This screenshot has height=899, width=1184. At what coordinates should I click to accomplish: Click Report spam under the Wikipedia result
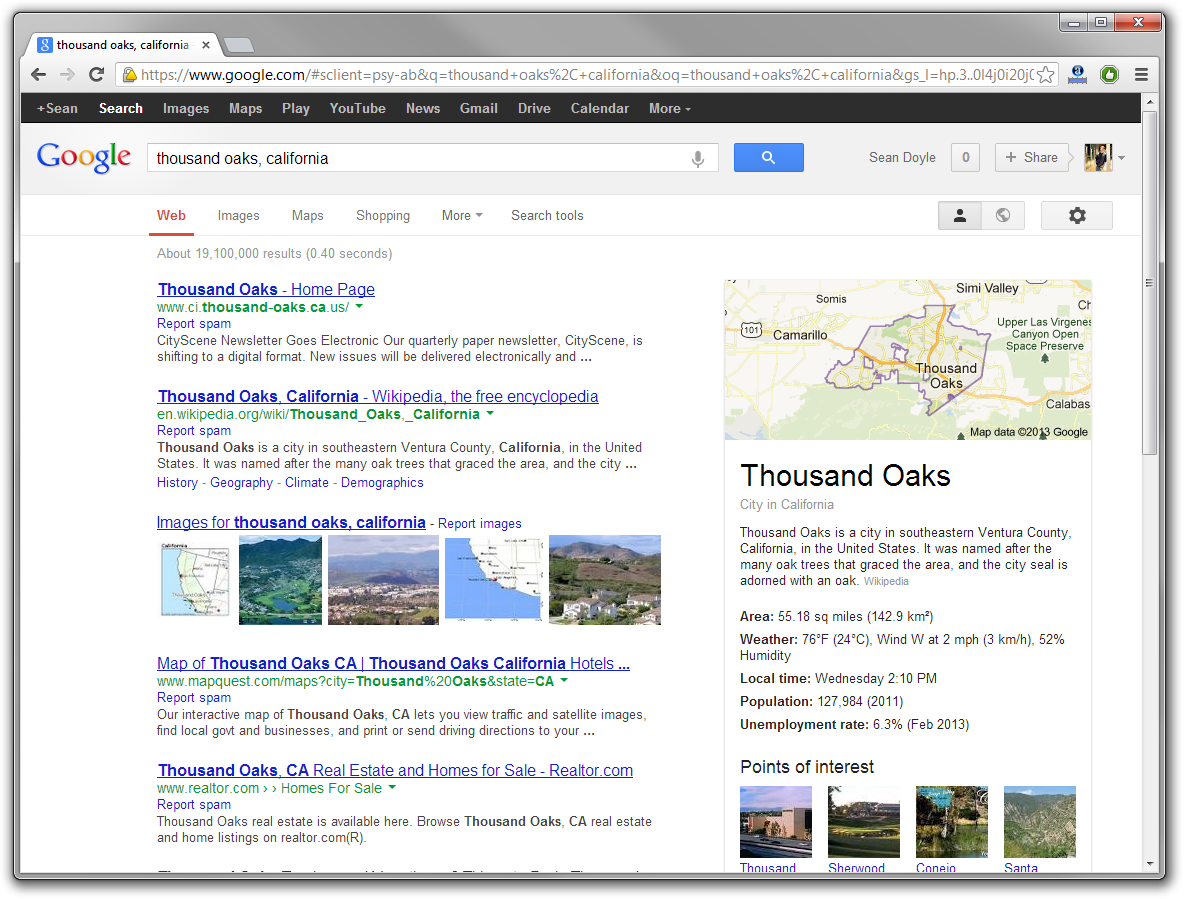[x=194, y=431]
